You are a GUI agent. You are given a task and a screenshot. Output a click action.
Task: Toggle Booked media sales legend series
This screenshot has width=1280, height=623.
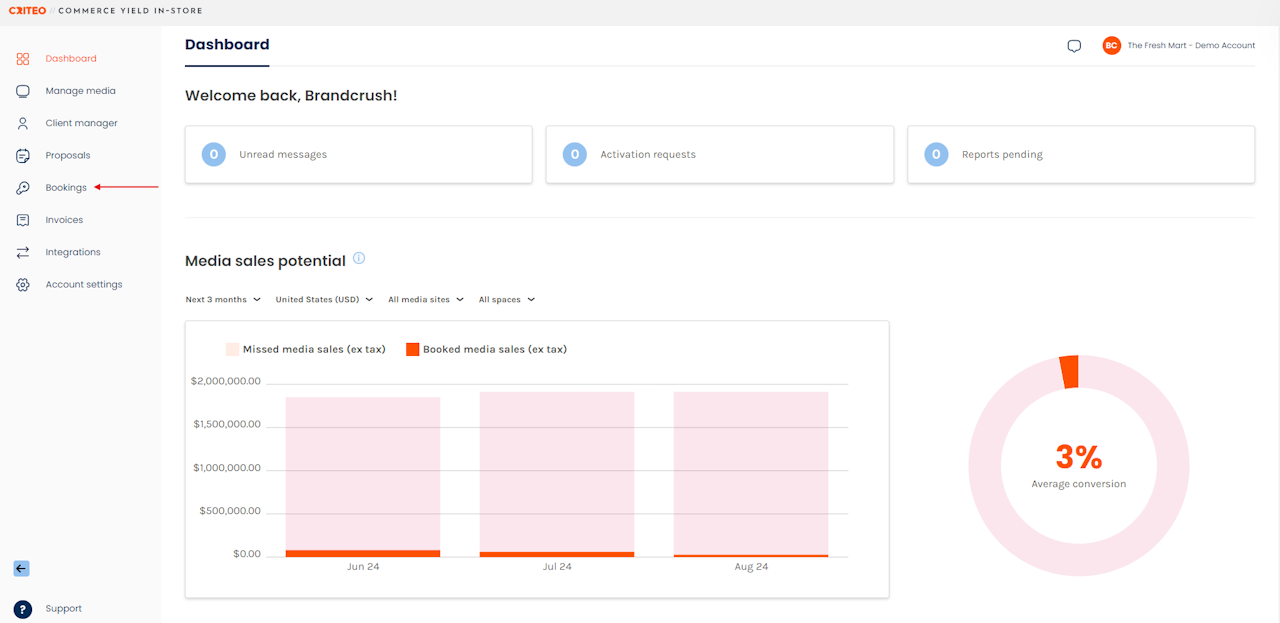coord(486,349)
